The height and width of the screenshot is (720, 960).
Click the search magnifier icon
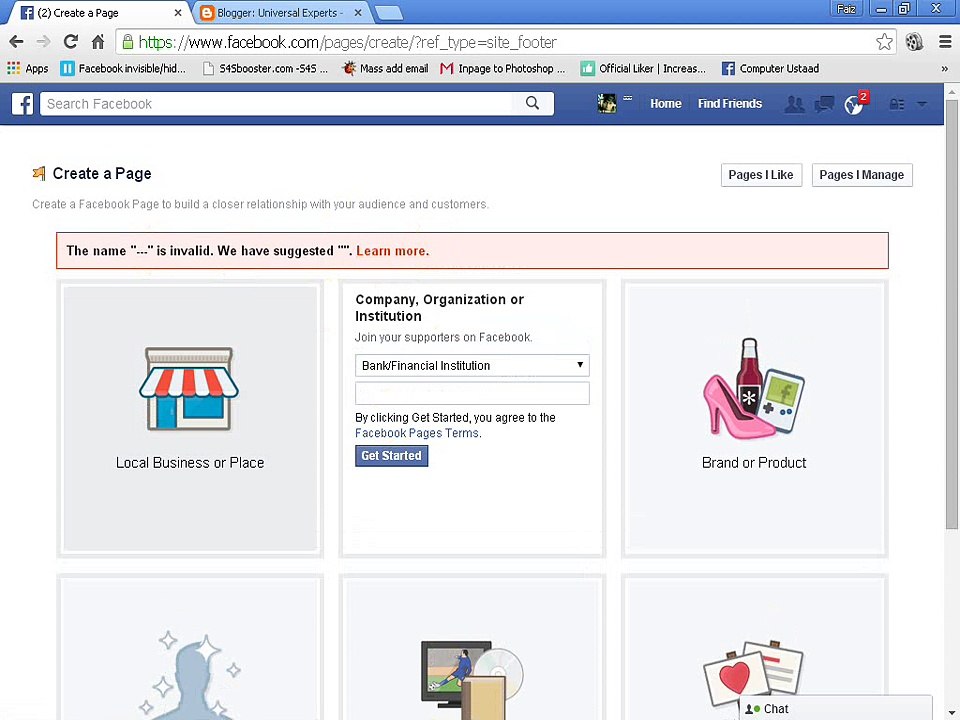[533, 103]
